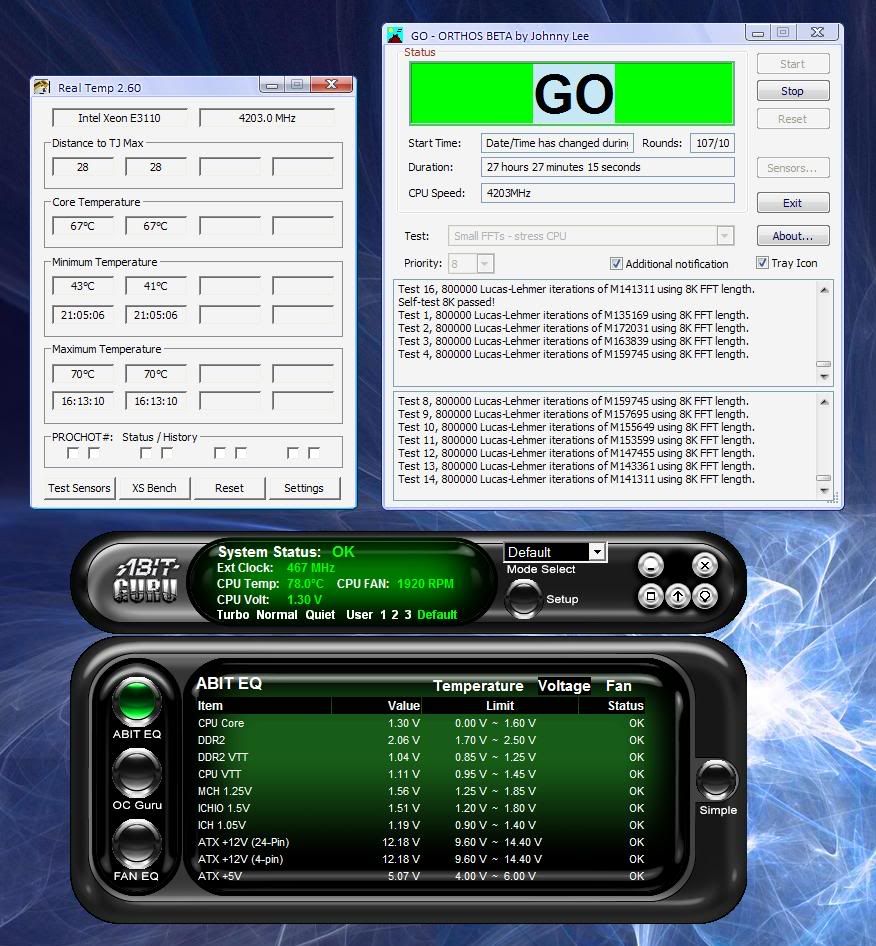This screenshot has width=876, height=946.
Task: Click the CPU Speed field showing 4203MHz
Action: point(608,193)
